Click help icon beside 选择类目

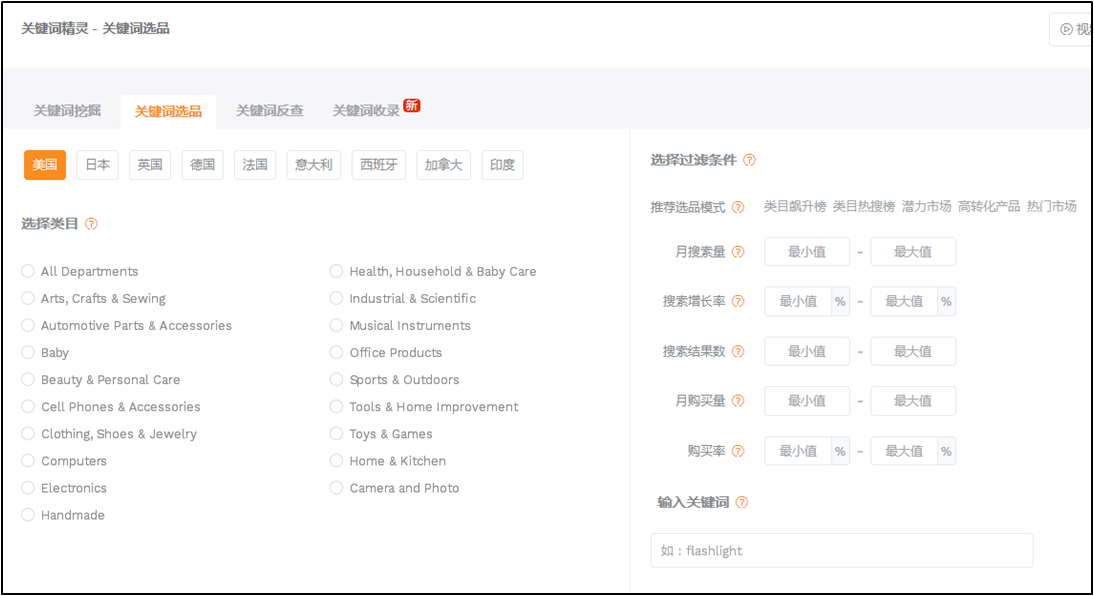click(91, 224)
